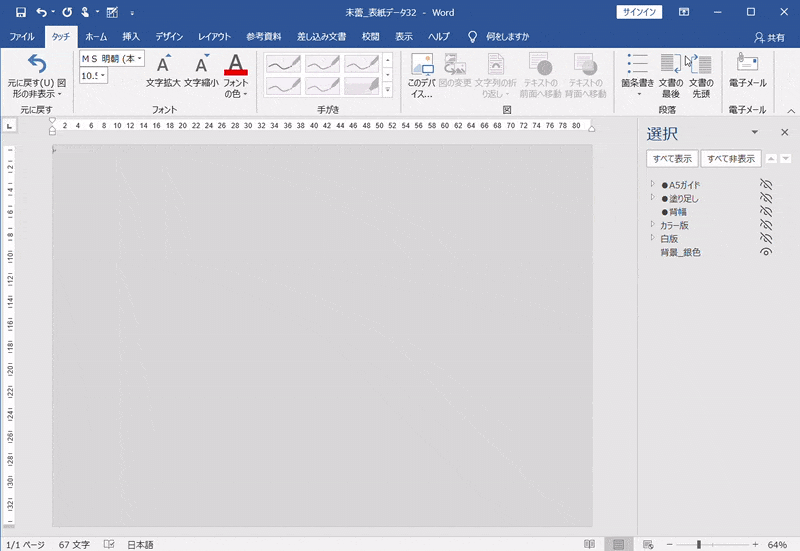Select the highlighter pen in 手がき gallery
This screenshot has width=800, height=551.
pyautogui.click(x=362, y=86)
